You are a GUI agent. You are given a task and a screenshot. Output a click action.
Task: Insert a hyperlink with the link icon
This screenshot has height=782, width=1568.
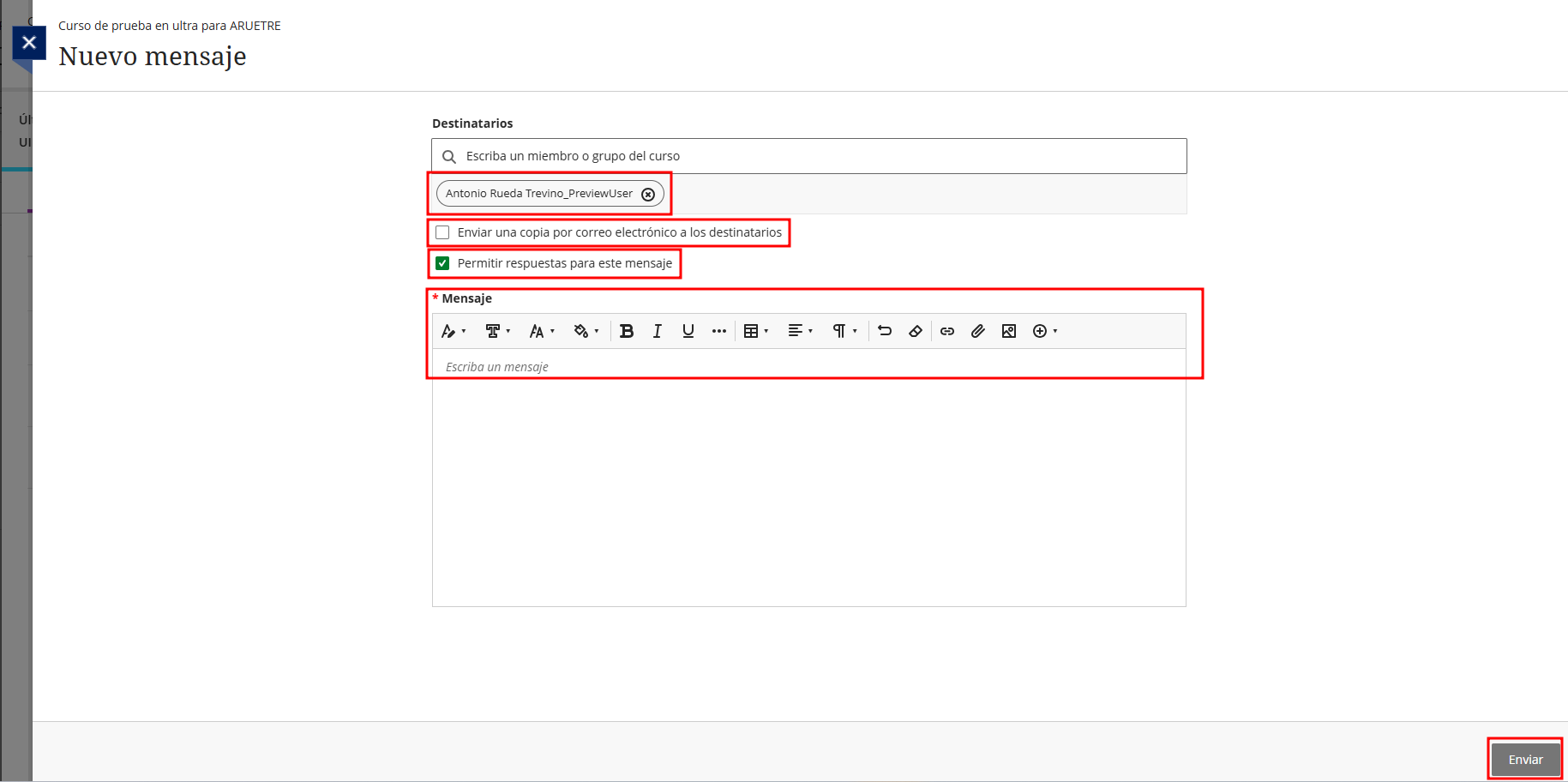pos(947,331)
